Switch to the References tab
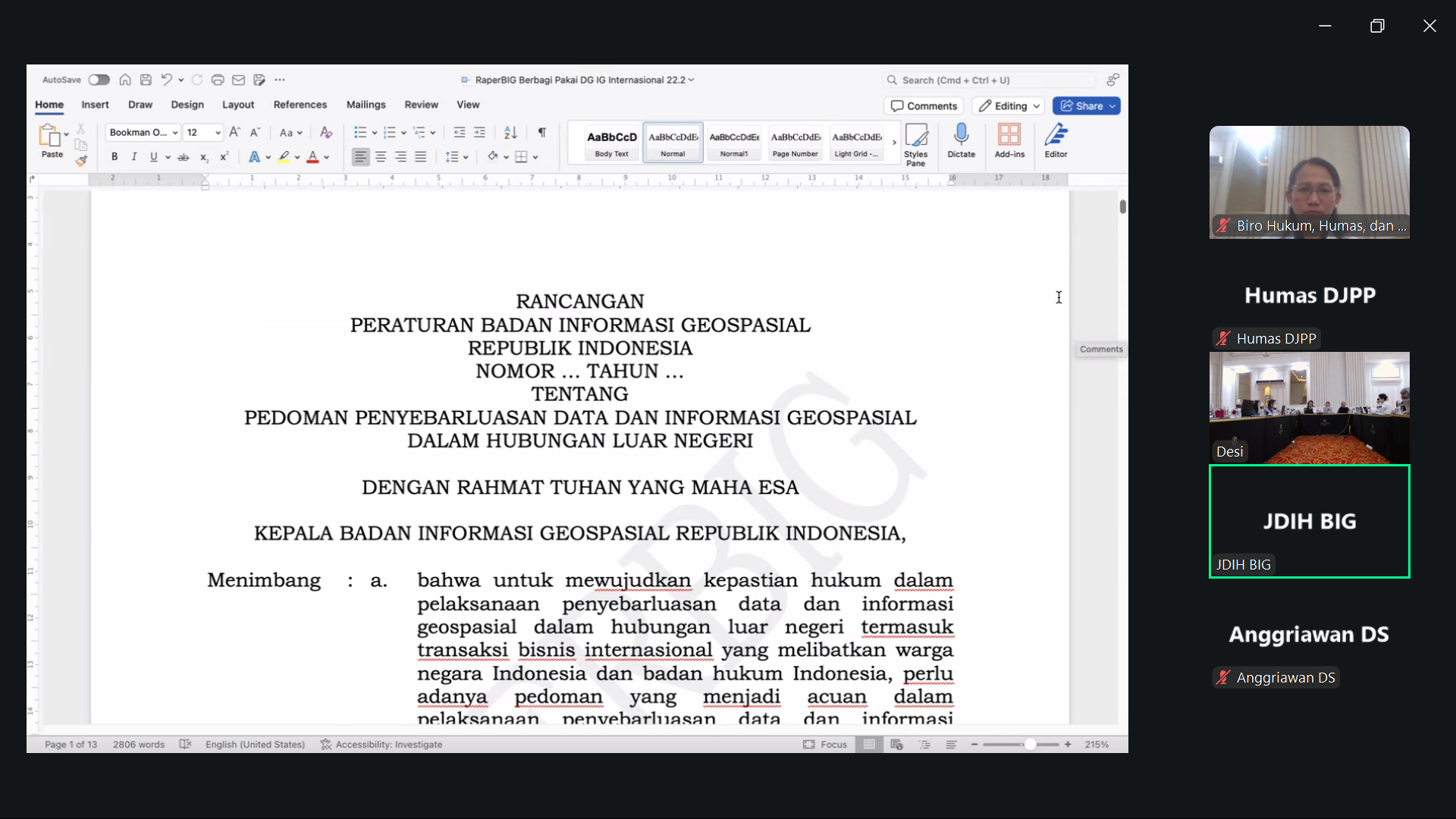Image resolution: width=1456 pixels, height=819 pixels. point(300,105)
